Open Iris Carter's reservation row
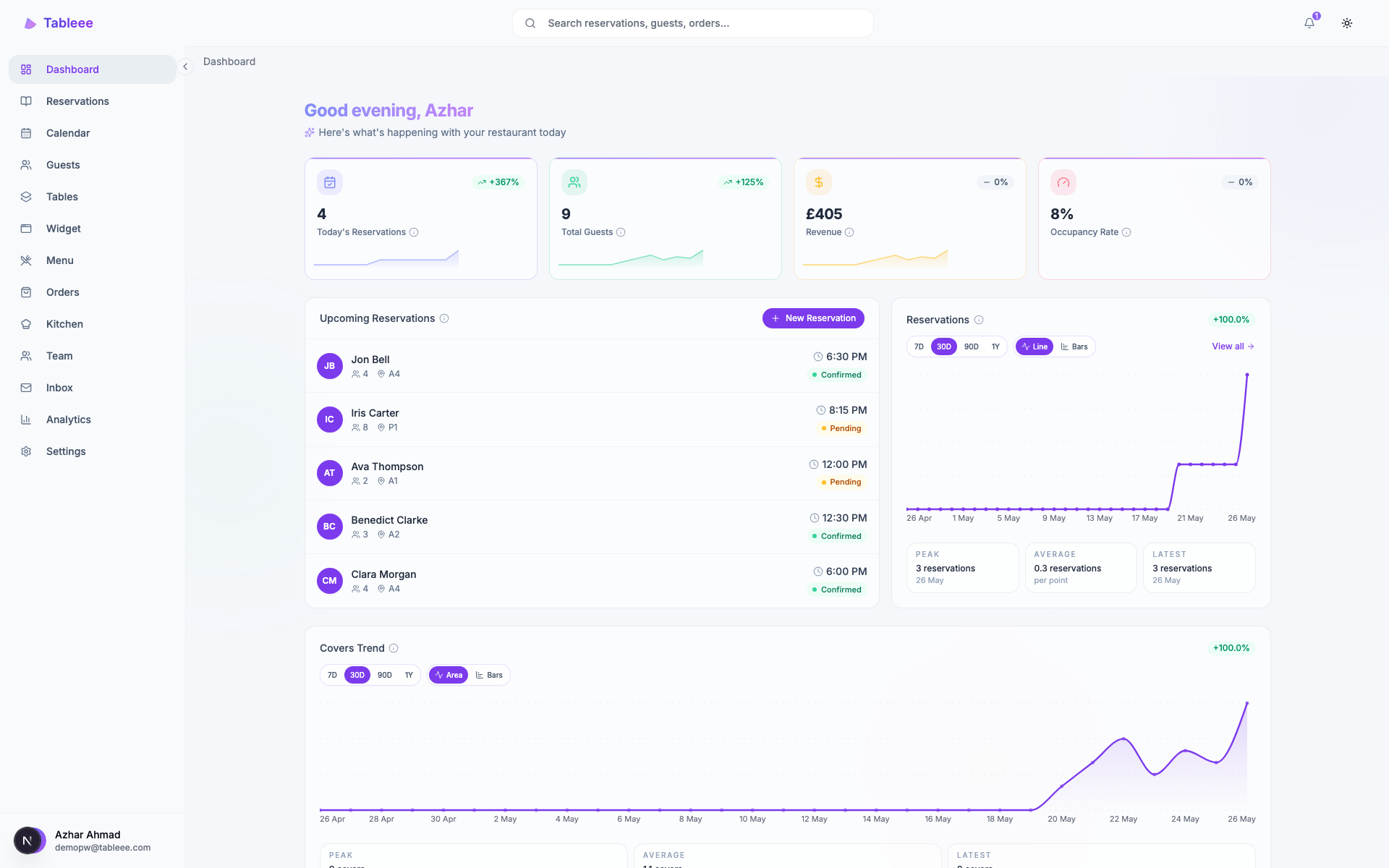 pyautogui.click(x=592, y=420)
